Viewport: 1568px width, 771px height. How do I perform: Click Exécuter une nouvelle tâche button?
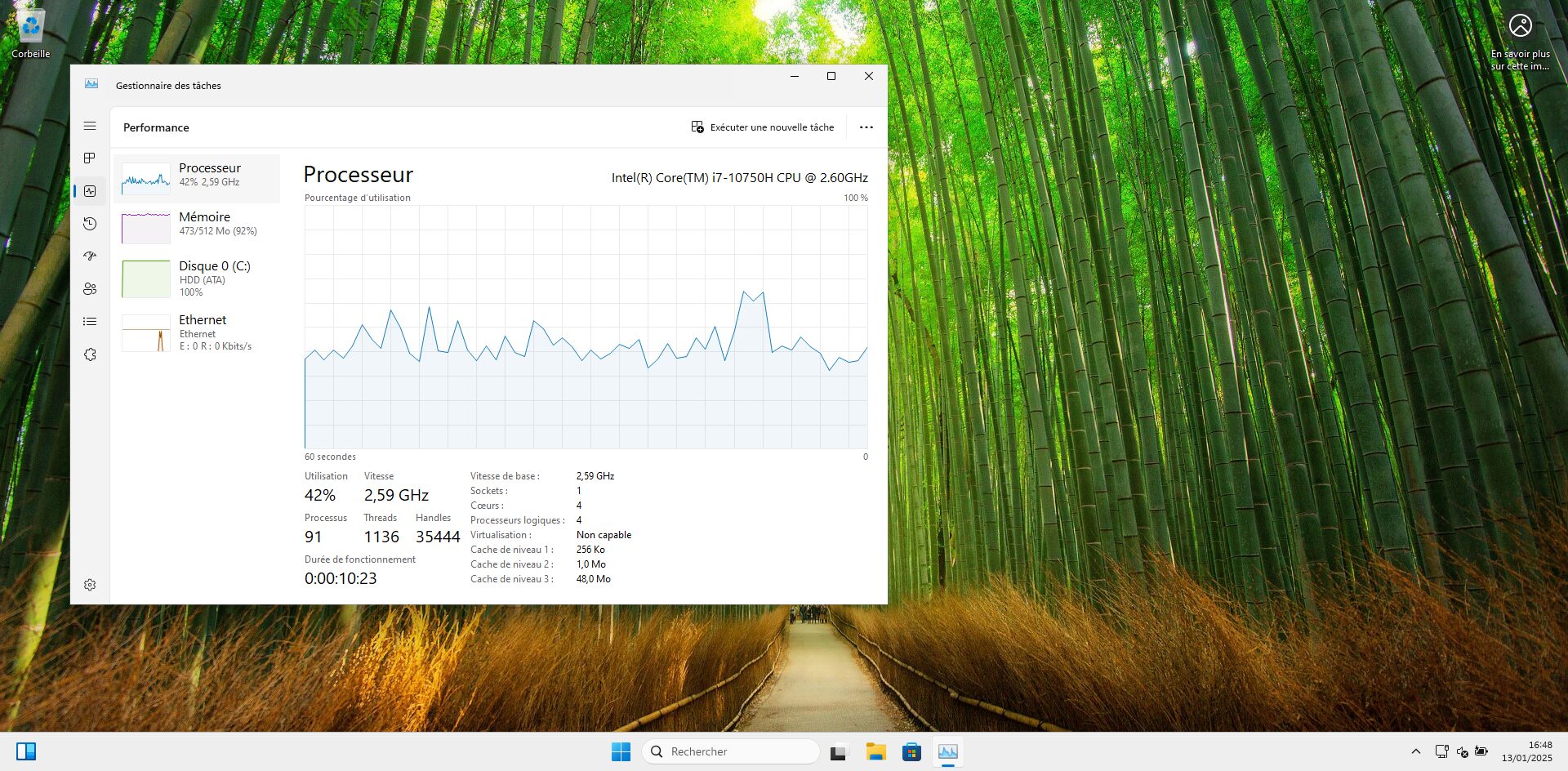pos(763,127)
